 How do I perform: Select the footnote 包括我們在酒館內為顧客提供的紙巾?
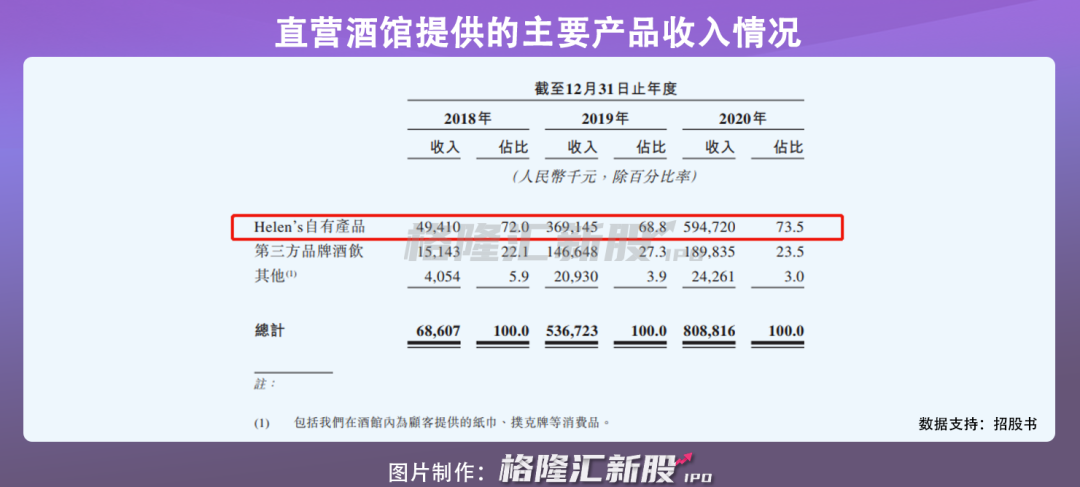coord(451,422)
